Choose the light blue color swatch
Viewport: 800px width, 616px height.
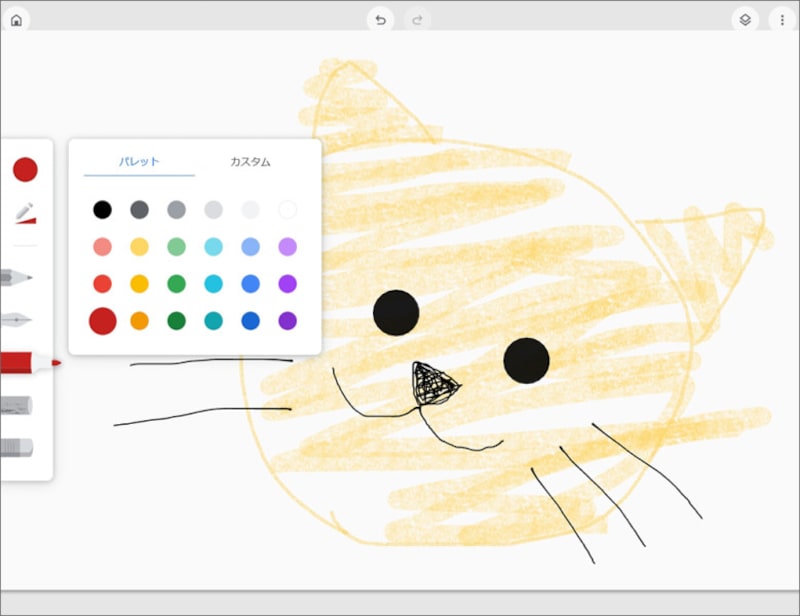click(x=213, y=246)
